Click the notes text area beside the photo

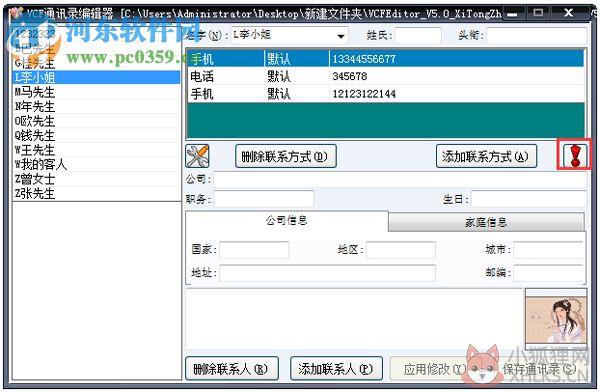coord(355,319)
